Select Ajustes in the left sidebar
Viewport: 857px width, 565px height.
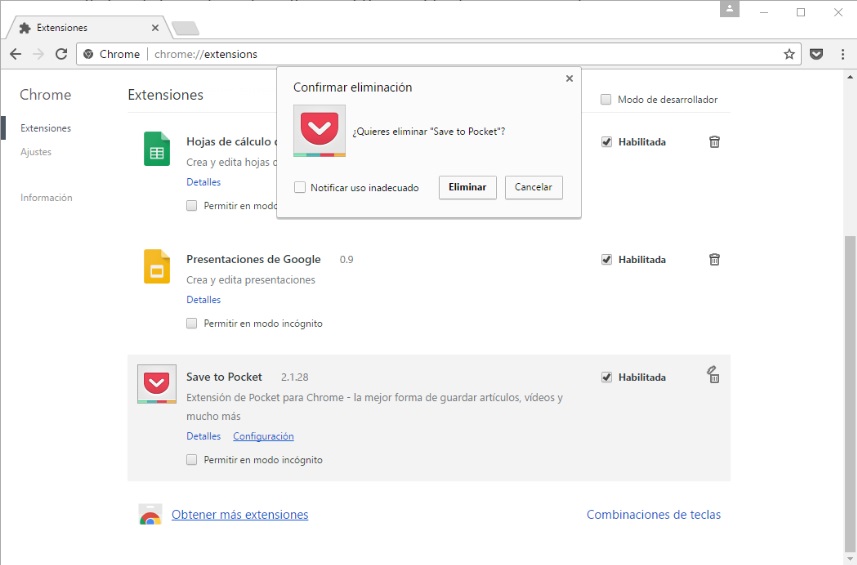tap(36, 152)
